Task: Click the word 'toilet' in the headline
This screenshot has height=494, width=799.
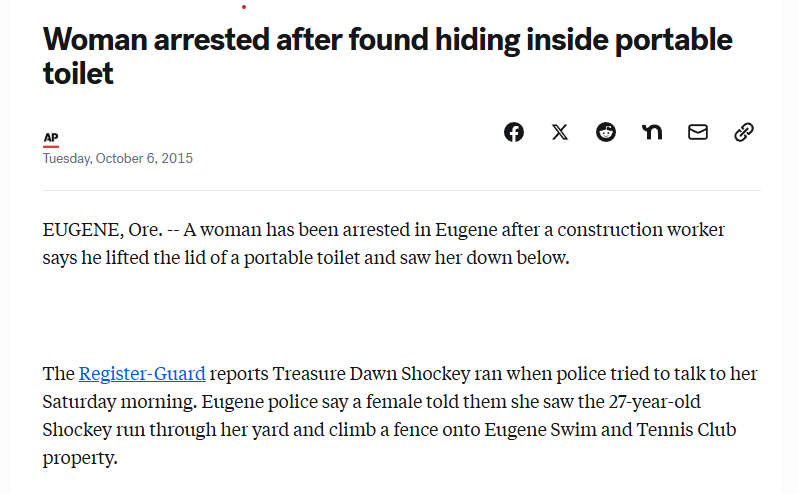Action: [78, 73]
